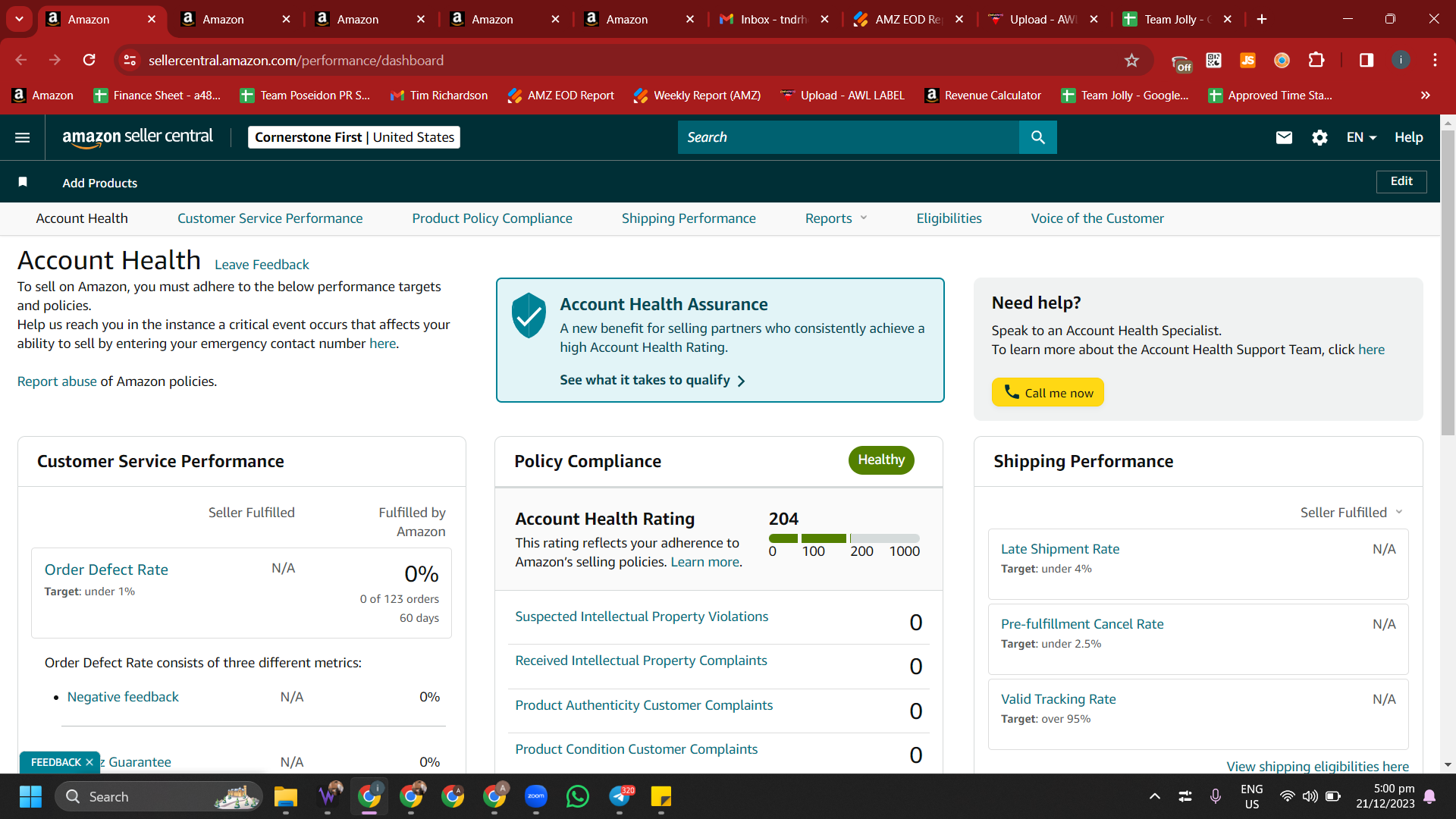The image size is (1456, 819).
Task: Click the Learn more link for health rating
Action: (x=704, y=562)
